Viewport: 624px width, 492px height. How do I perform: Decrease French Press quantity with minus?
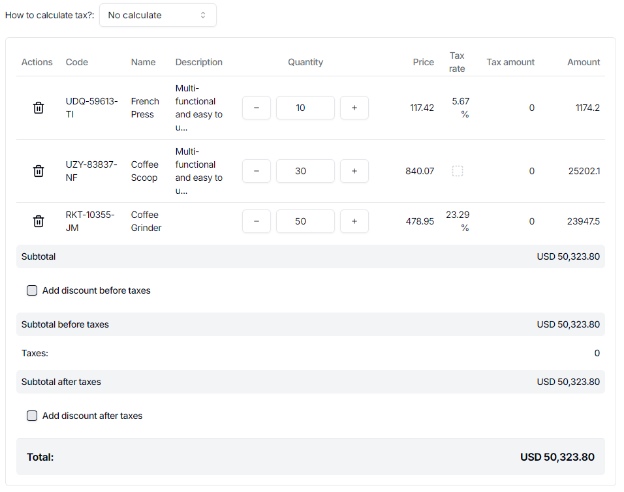click(256, 108)
